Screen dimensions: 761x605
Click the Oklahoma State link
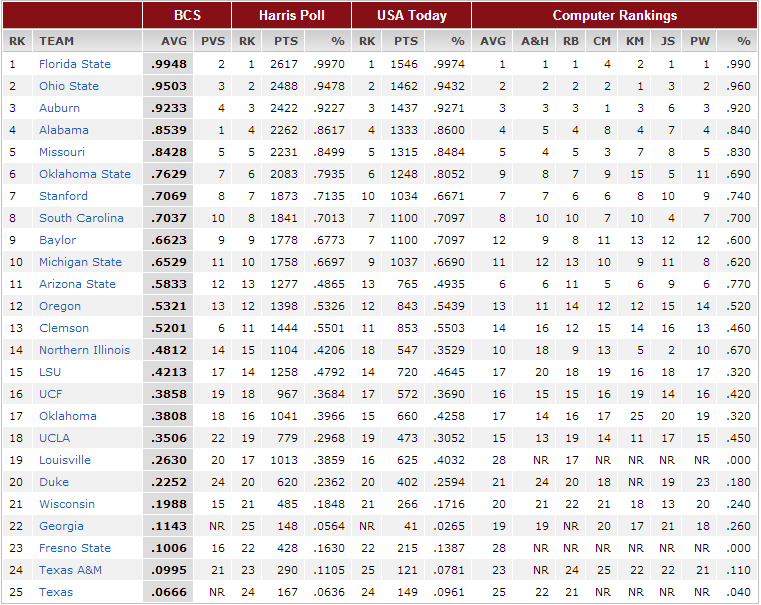[x=85, y=174]
